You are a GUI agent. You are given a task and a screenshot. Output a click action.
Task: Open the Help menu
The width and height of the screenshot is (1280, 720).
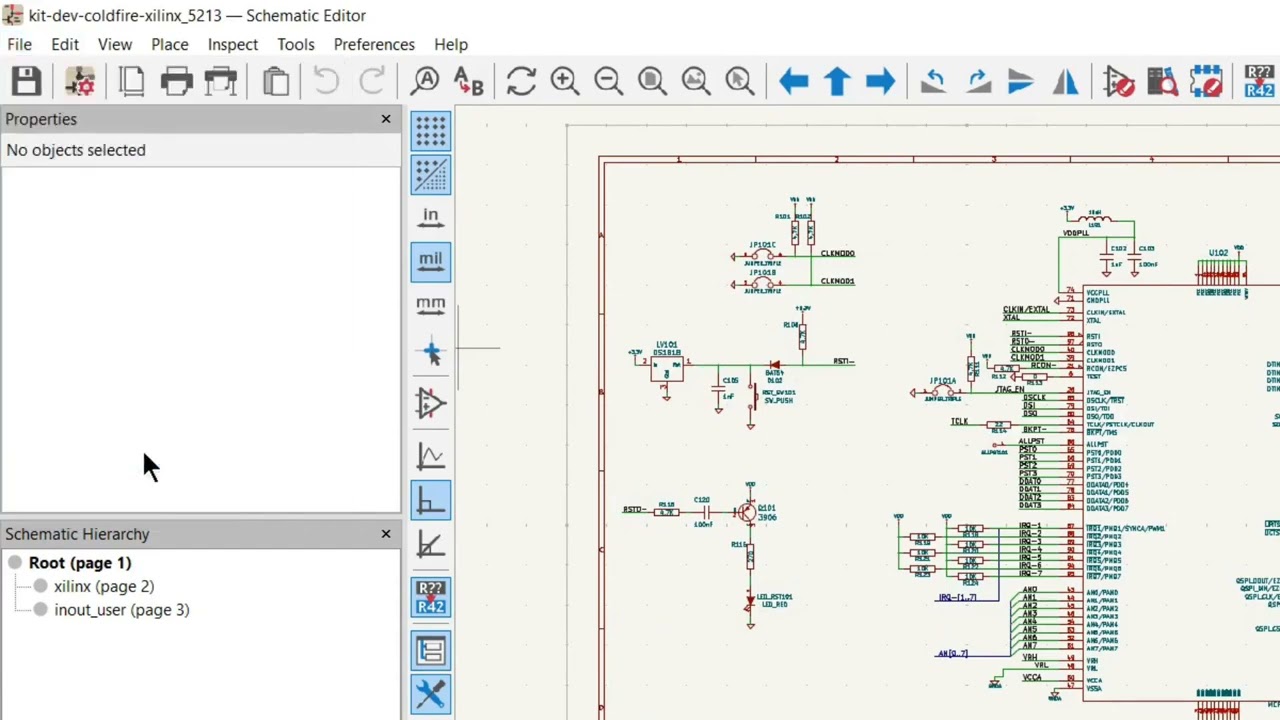tap(451, 44)
